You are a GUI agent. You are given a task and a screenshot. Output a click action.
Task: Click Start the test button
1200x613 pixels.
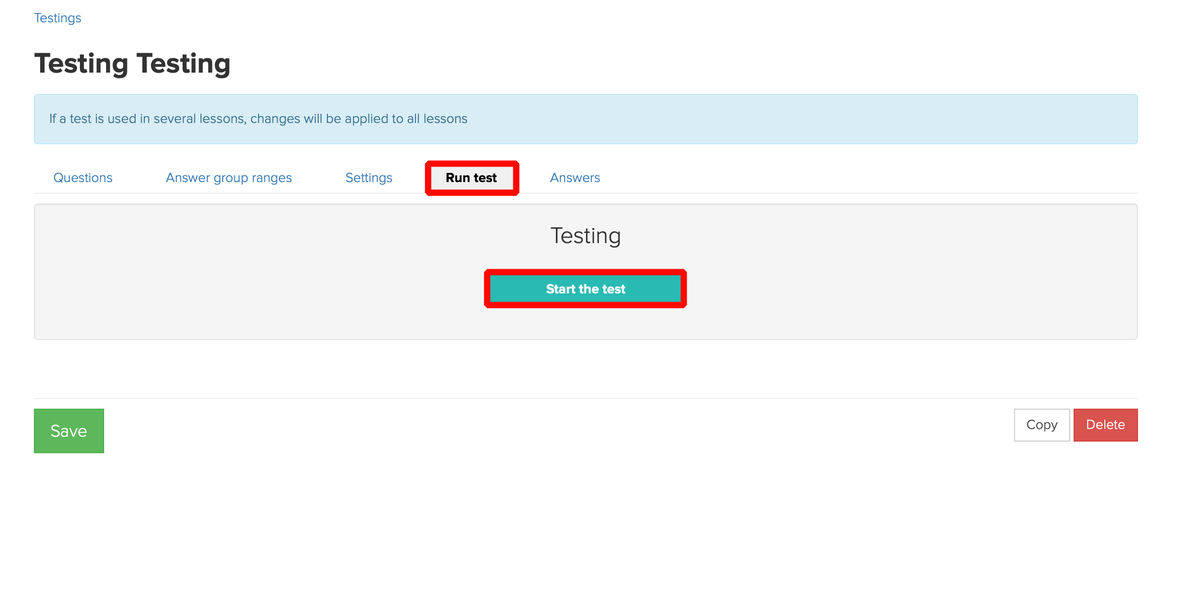coord(585,288)
